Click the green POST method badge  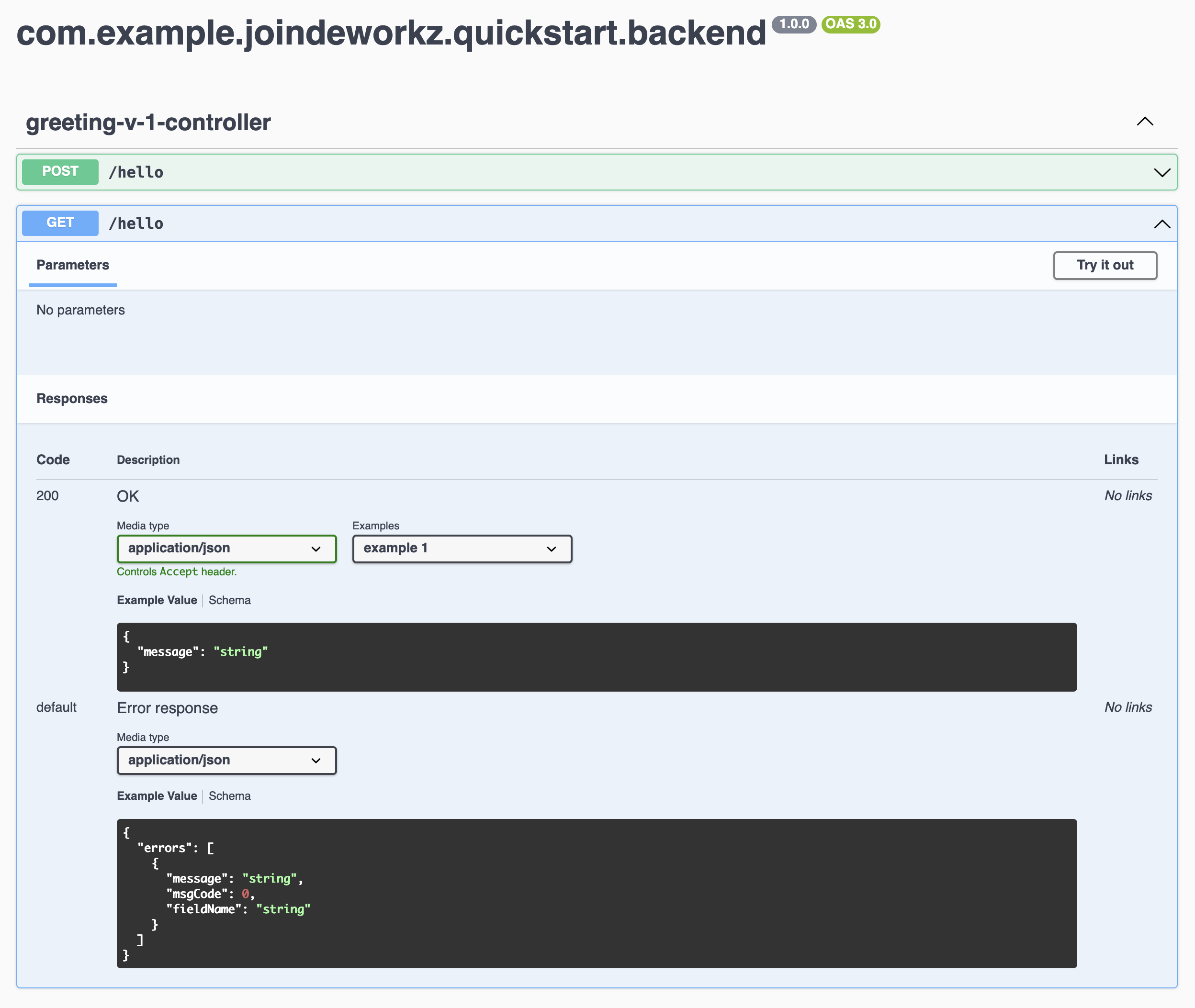coord(59,171)
